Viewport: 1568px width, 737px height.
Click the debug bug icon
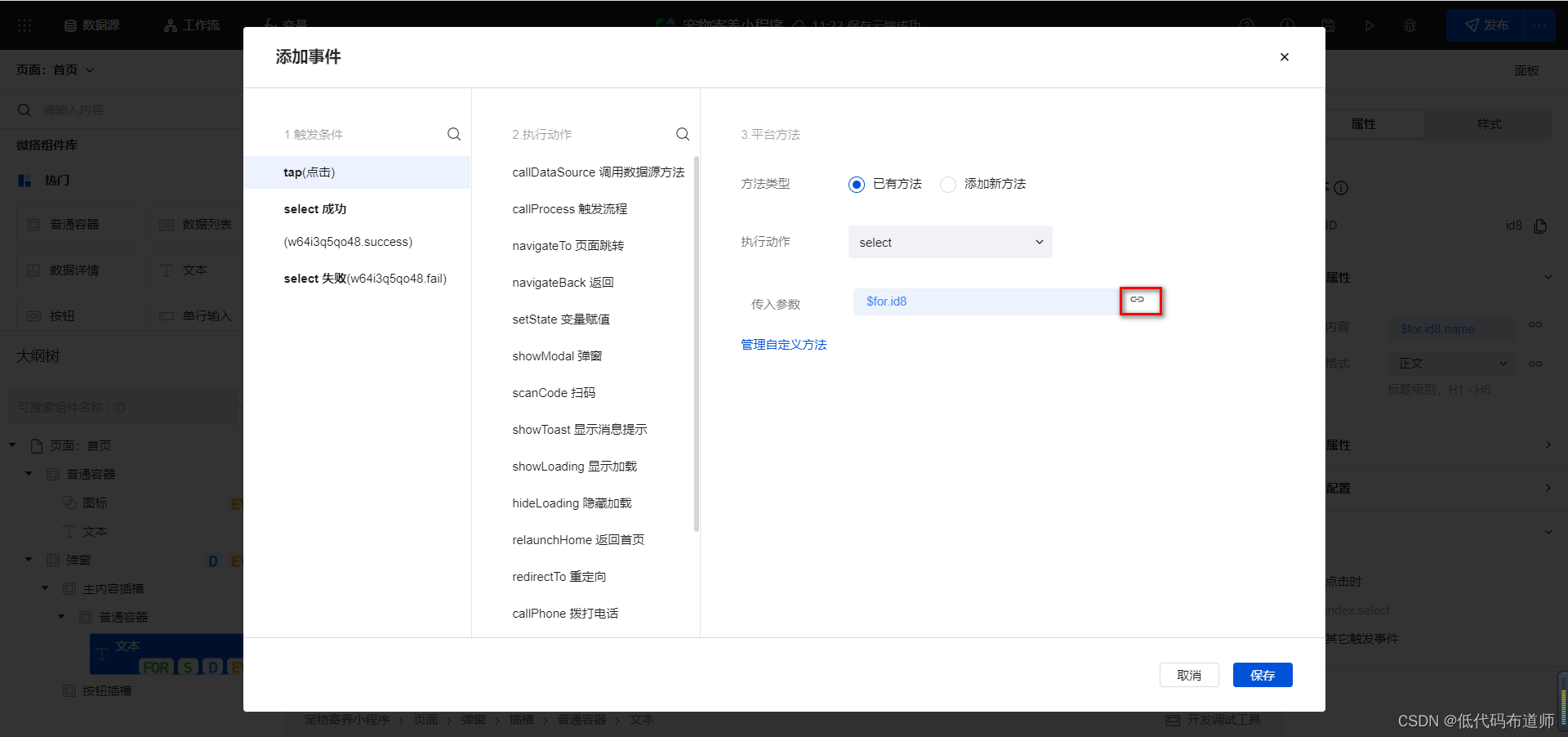pyautogui.click(x=1410, y=25)
